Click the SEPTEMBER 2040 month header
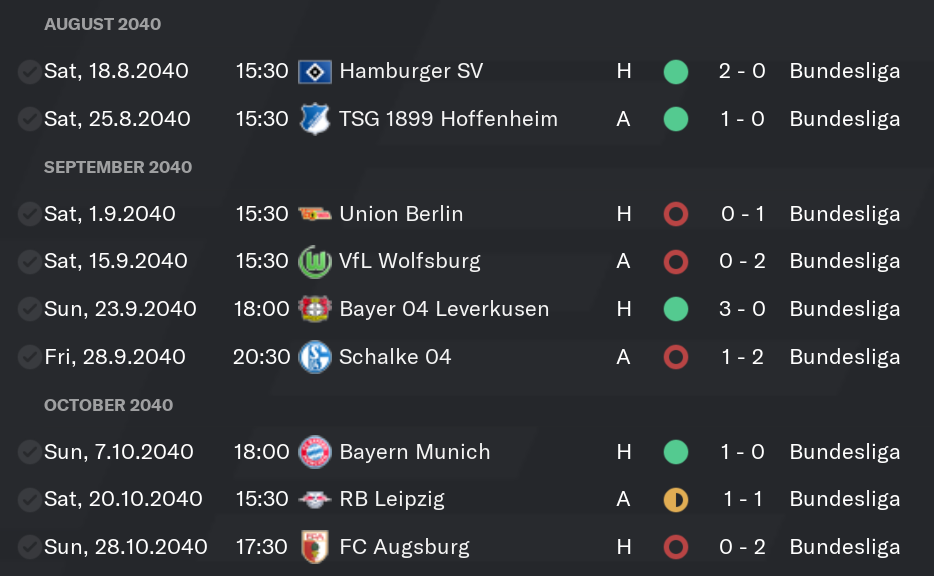Image resolution: width=934 pixels, height=576 pixels. 118,167
